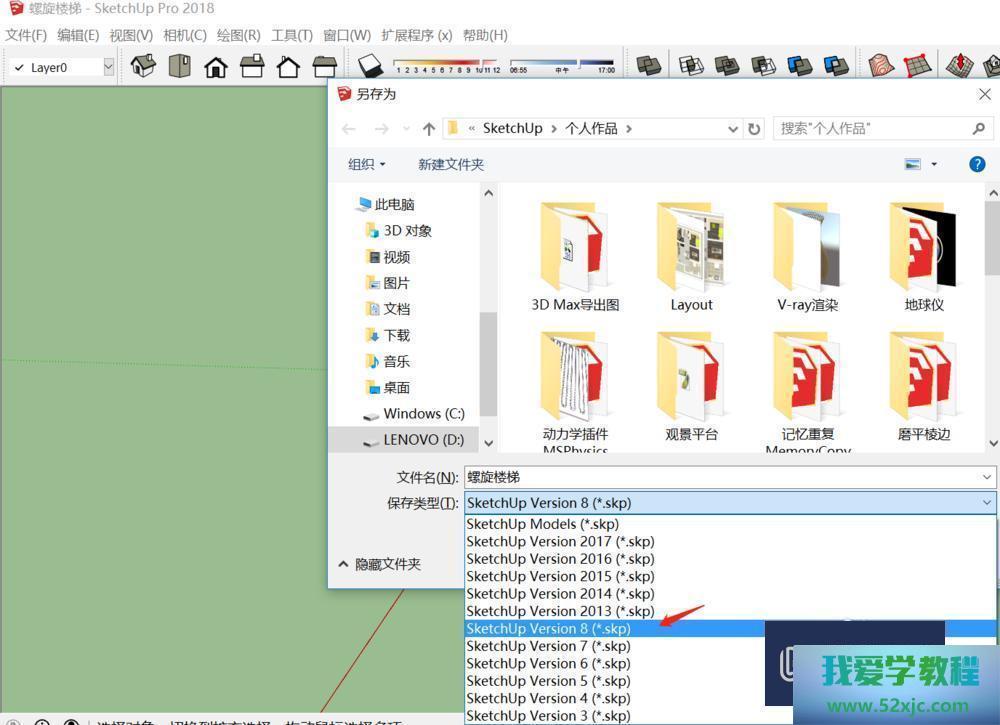Click the sandbox From Contours icon
The width and height of the screenshot is (1000, 725).
[x=881, y=67]
